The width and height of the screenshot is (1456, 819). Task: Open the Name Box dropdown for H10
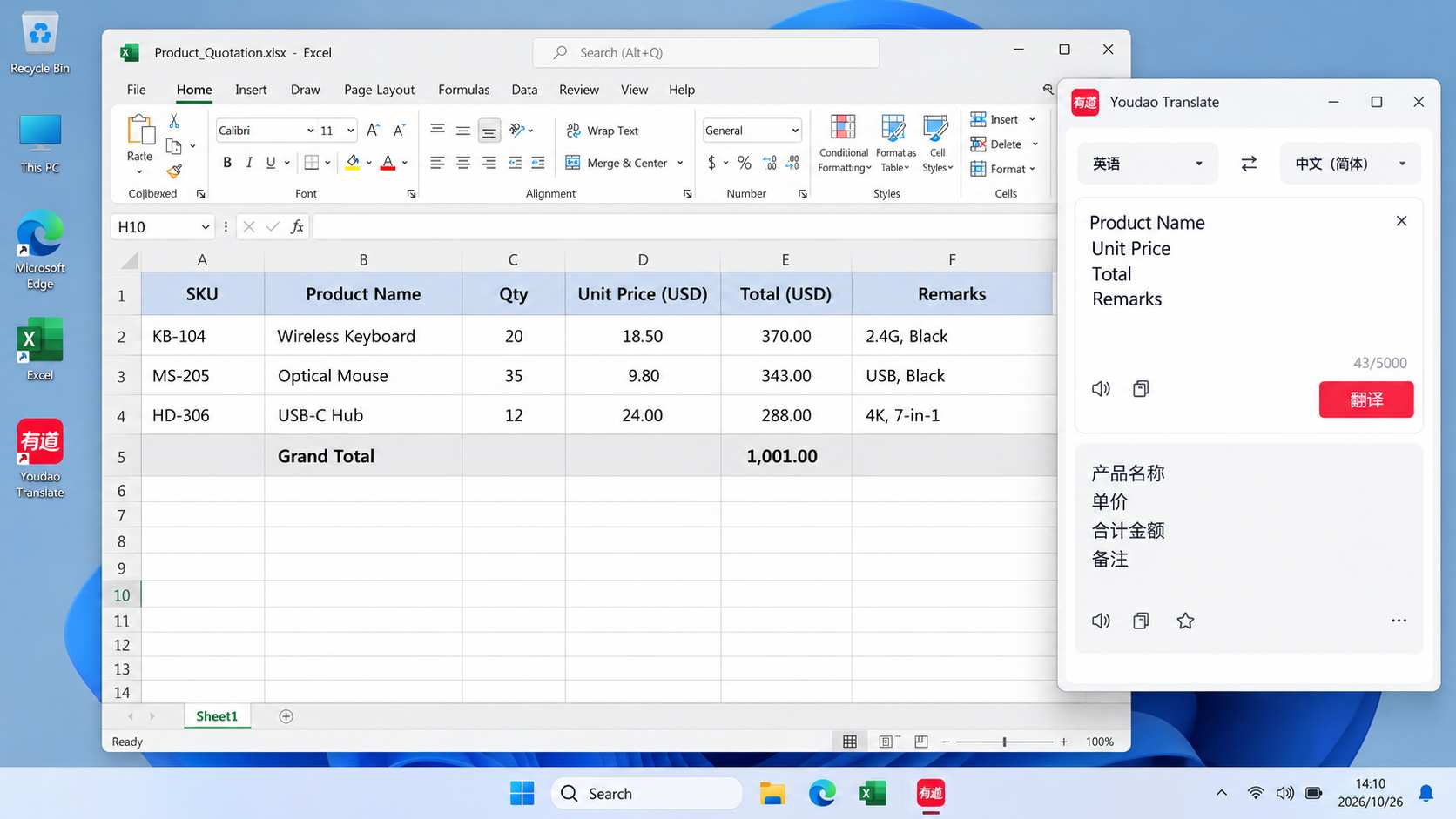click(x=206, y=226)
